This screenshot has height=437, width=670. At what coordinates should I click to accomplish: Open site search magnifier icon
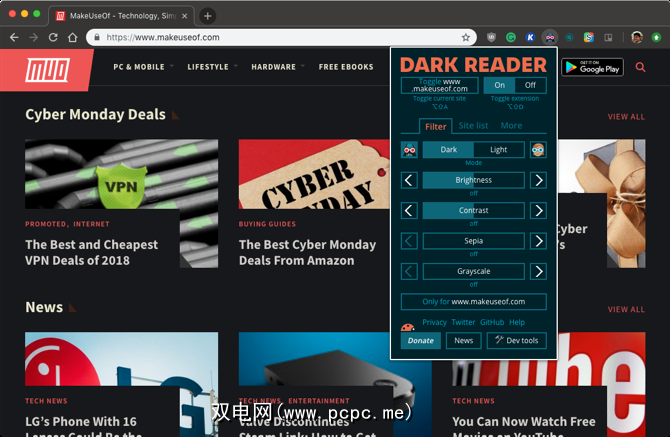pyautogui.click(x=640, y=67)
